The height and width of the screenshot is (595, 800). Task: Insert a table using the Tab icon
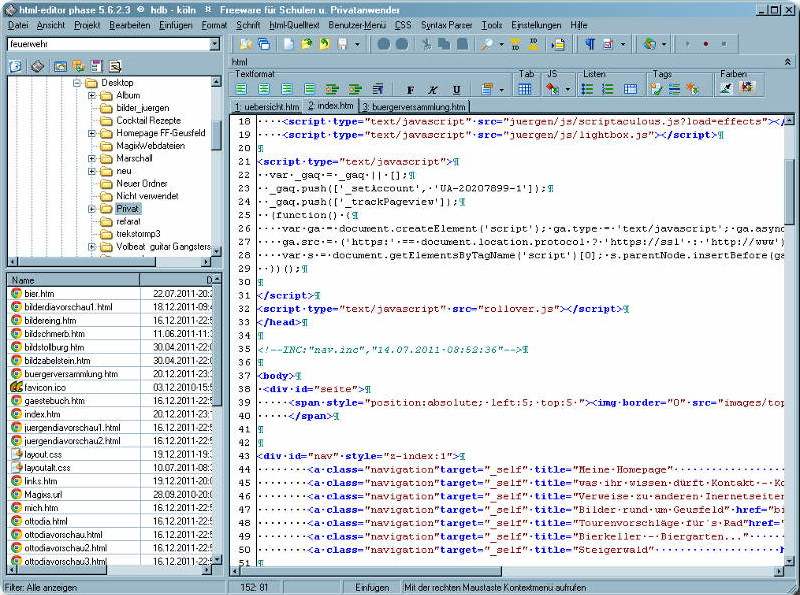pyautogui.click(x=525, y=89)
